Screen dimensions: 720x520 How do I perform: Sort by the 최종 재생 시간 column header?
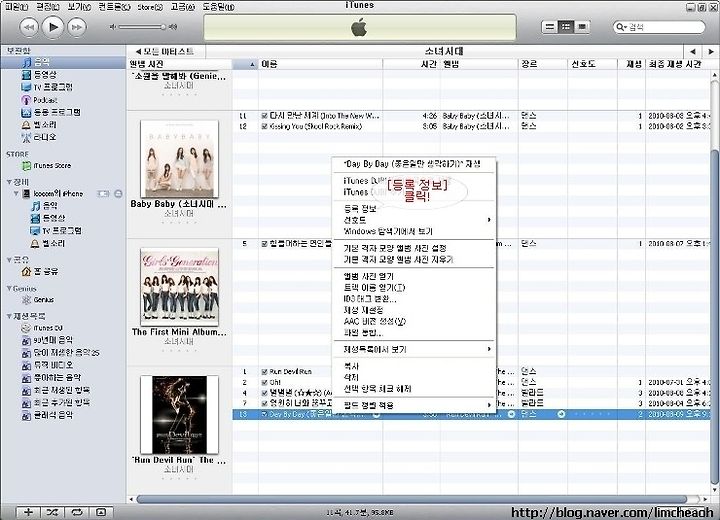678,64
